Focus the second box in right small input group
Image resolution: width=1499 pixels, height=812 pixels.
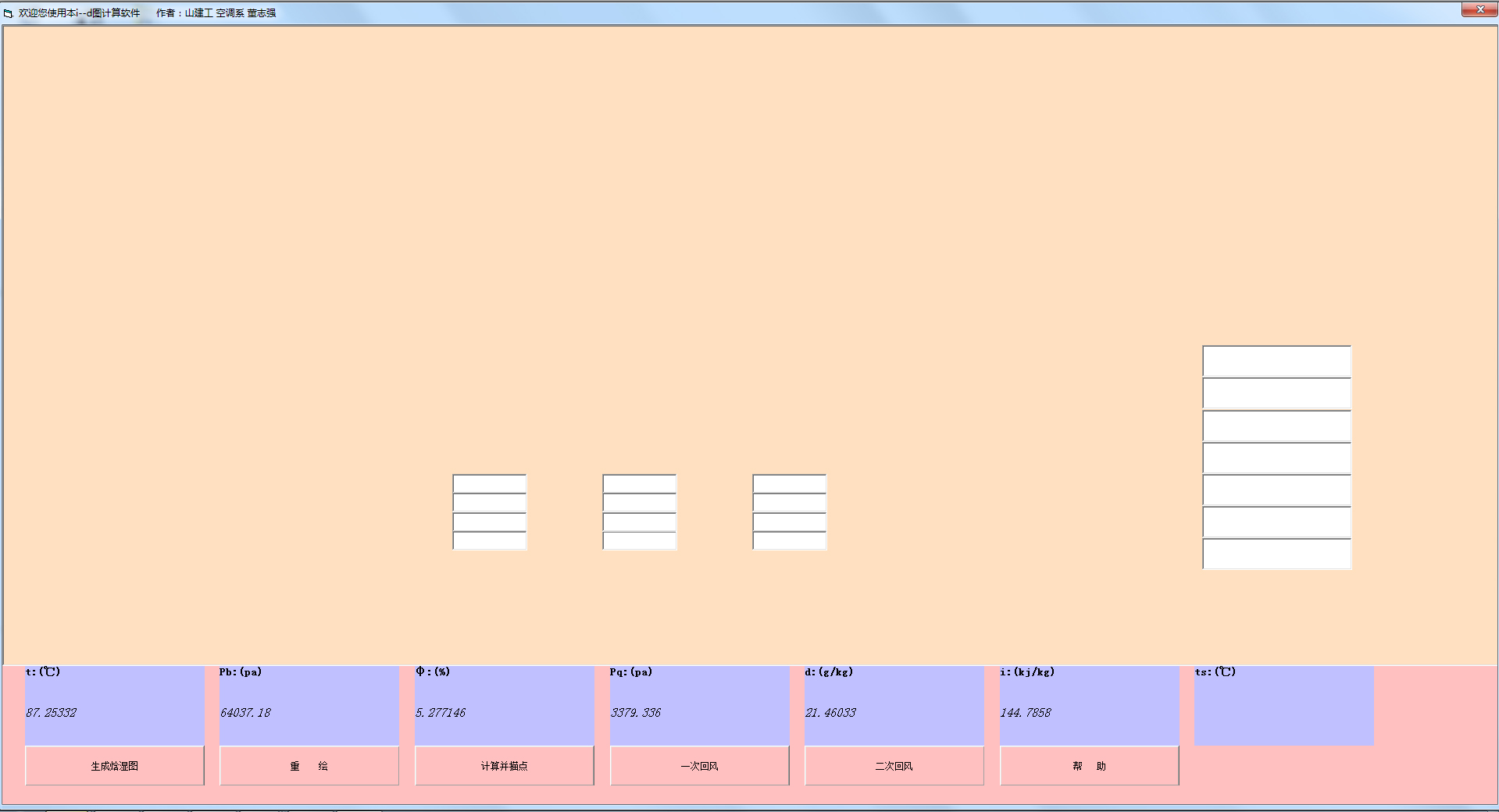(790, 503)
